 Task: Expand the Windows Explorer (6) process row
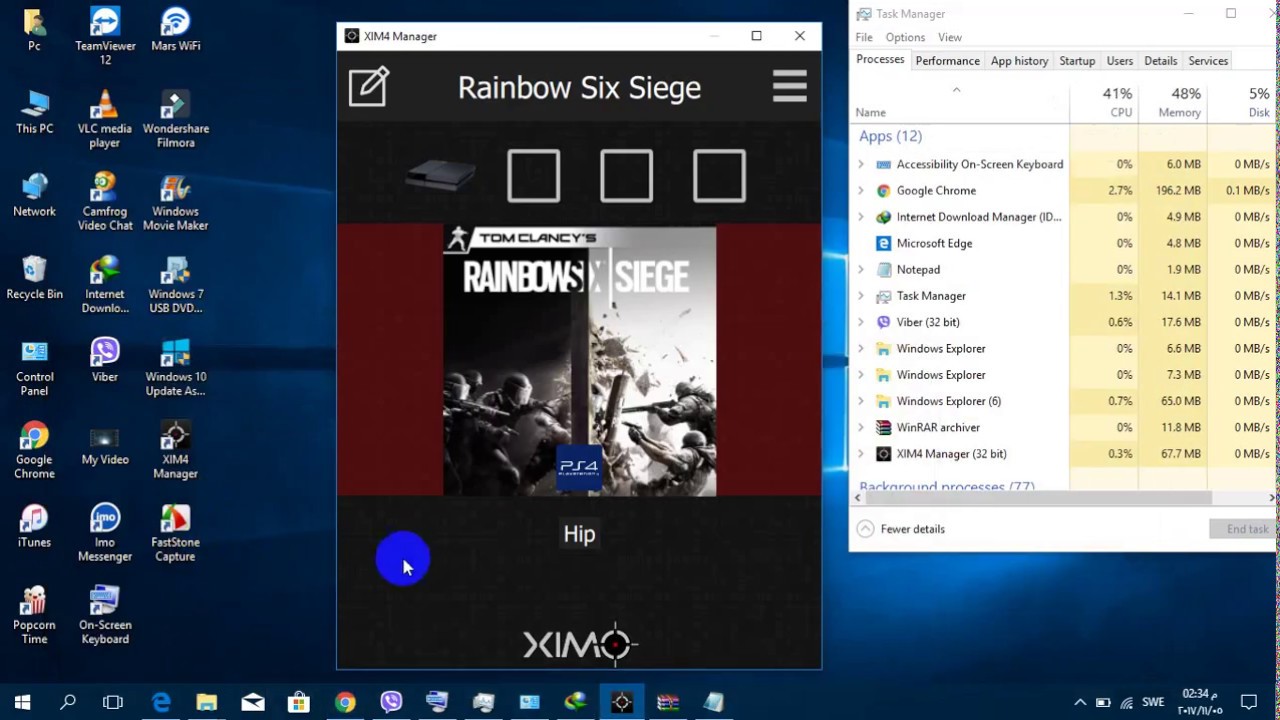861,401
